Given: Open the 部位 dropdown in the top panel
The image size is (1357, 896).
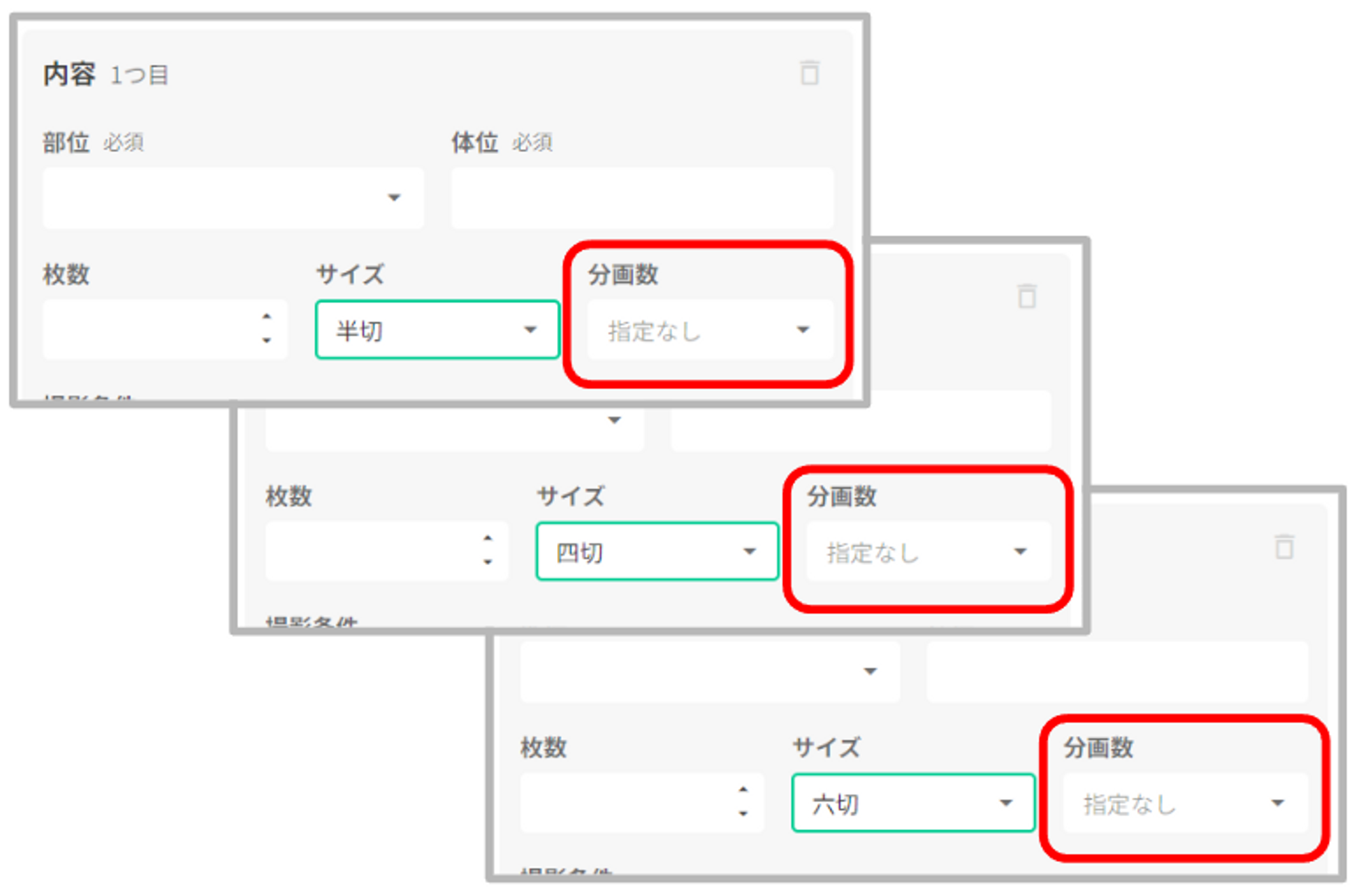Looking at the screenshot, I should click(x=233, y=198).
